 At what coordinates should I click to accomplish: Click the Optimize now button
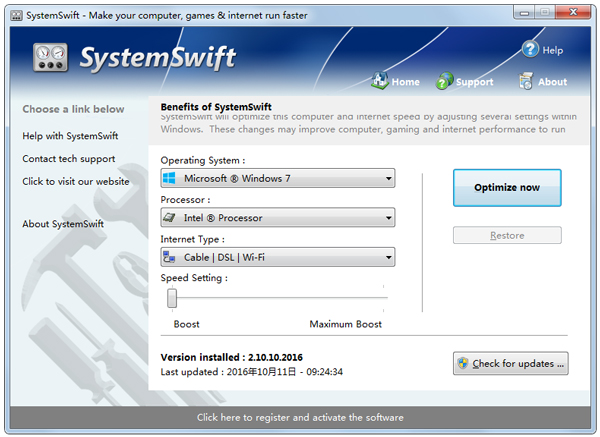click(507, 188)
